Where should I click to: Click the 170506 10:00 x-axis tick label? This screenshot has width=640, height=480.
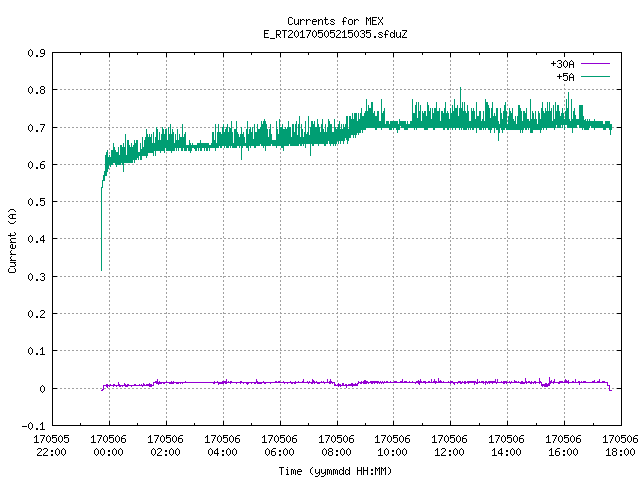(393, 445)
